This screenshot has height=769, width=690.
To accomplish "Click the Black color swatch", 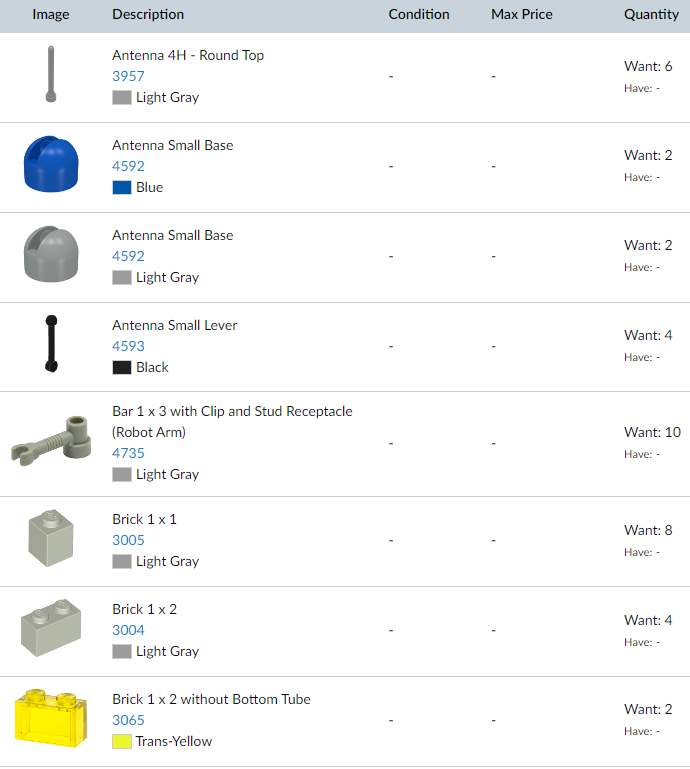I will [x=122, y=368].
